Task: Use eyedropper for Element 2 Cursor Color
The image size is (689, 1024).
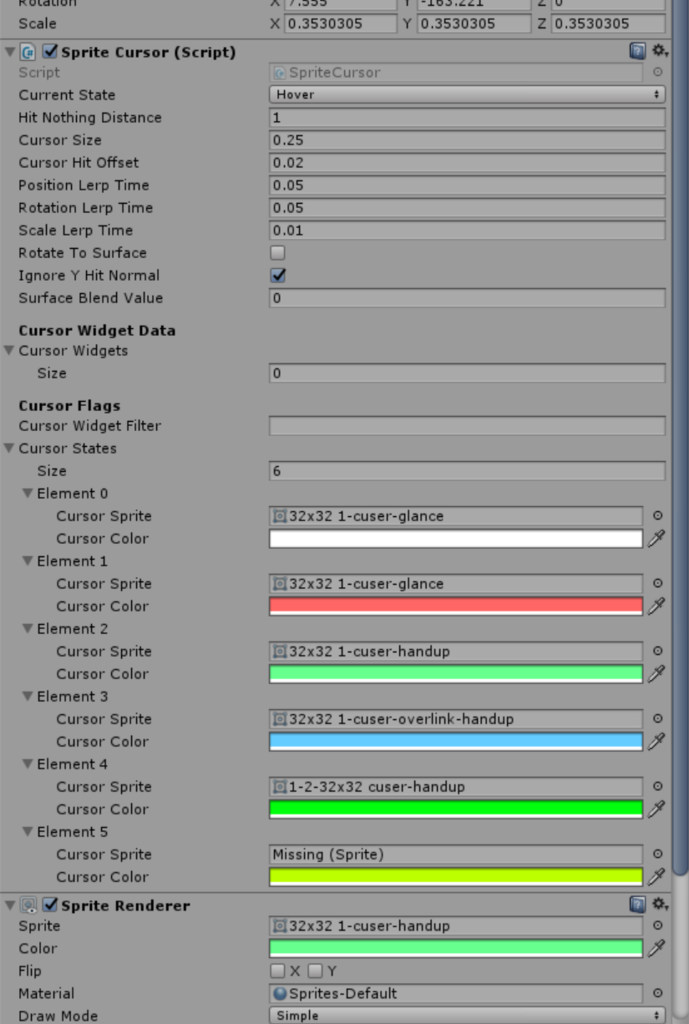Action: (656, 673)
